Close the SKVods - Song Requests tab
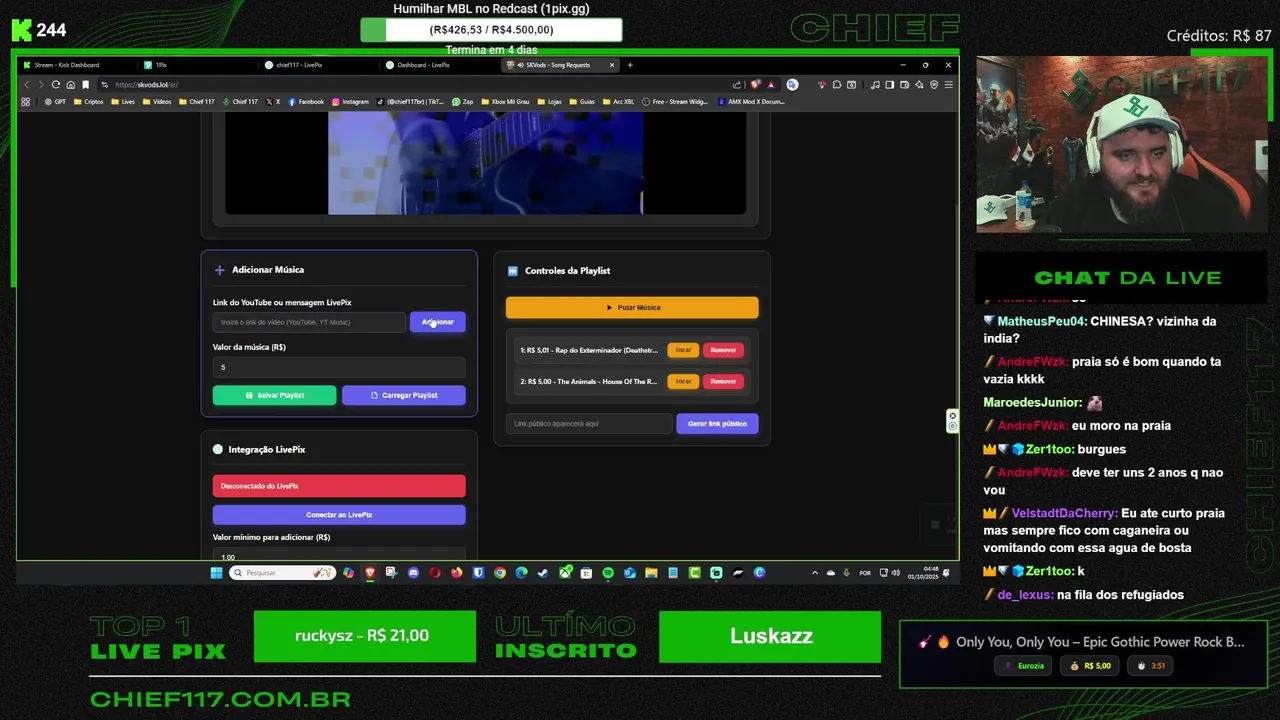 (612, 65)
